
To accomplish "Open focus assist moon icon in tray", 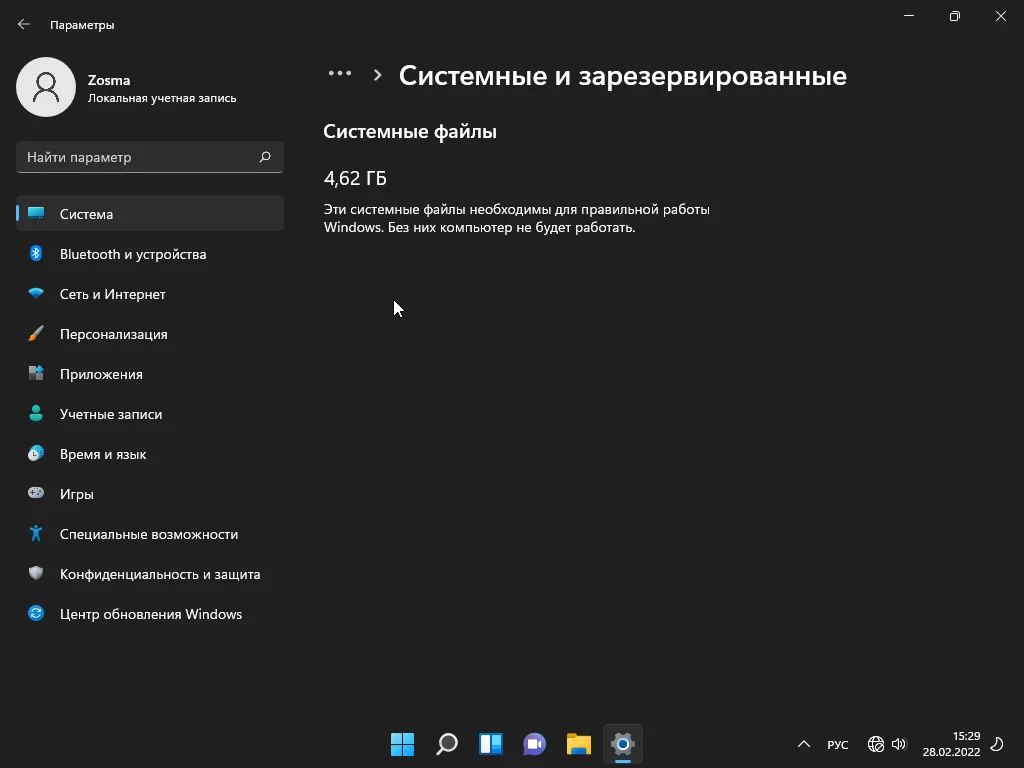I will [997, 744].
